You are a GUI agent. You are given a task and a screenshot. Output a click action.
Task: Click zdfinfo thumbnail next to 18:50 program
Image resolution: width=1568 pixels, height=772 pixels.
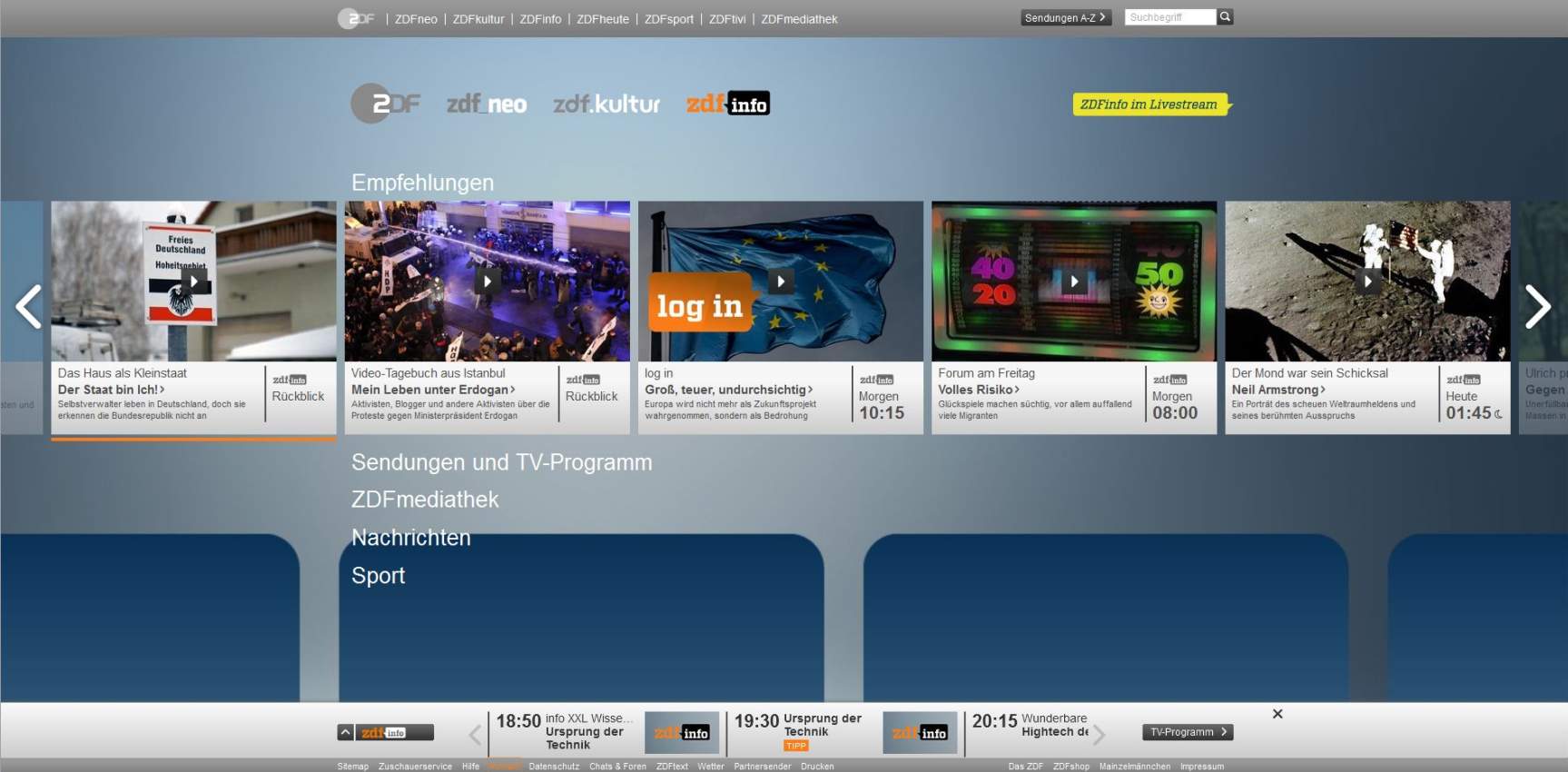[681, 733]
